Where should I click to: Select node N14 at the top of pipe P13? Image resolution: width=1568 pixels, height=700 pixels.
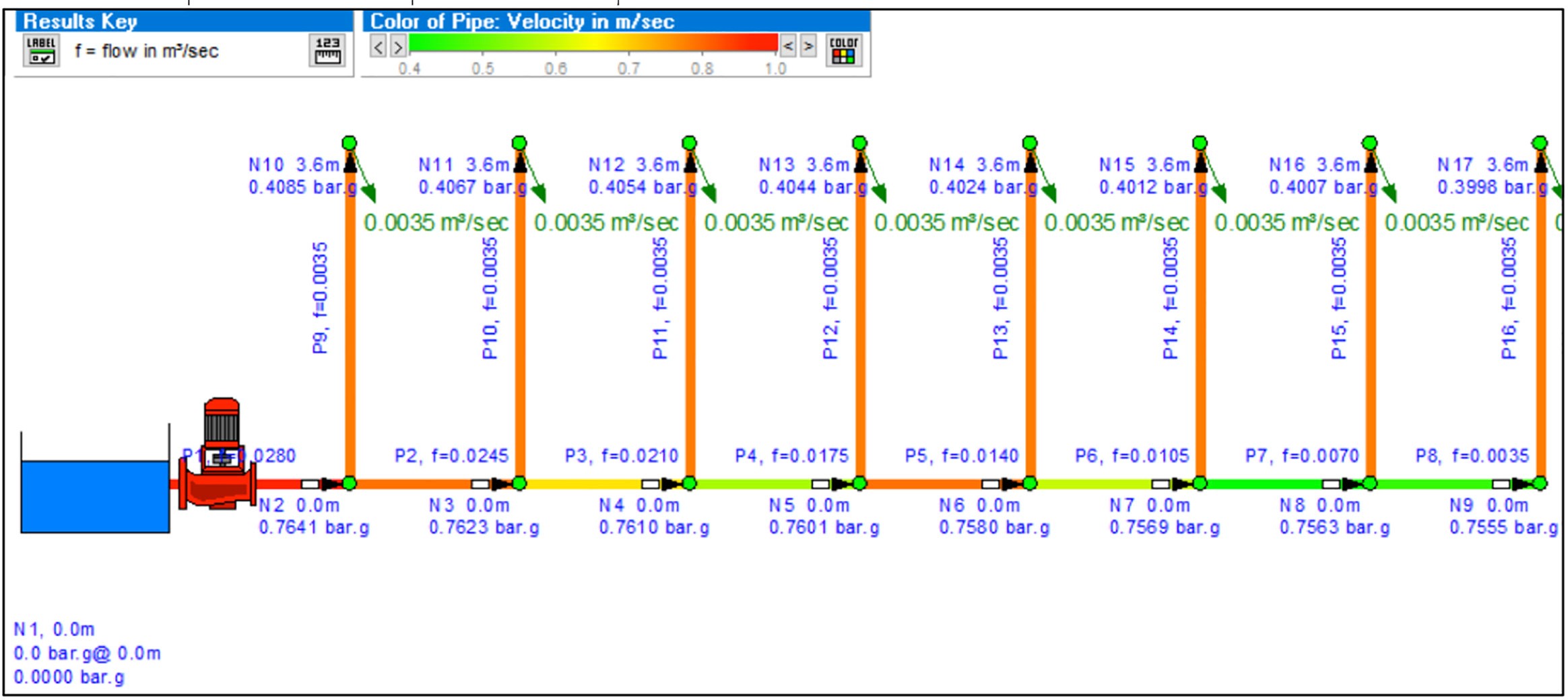1030,143
